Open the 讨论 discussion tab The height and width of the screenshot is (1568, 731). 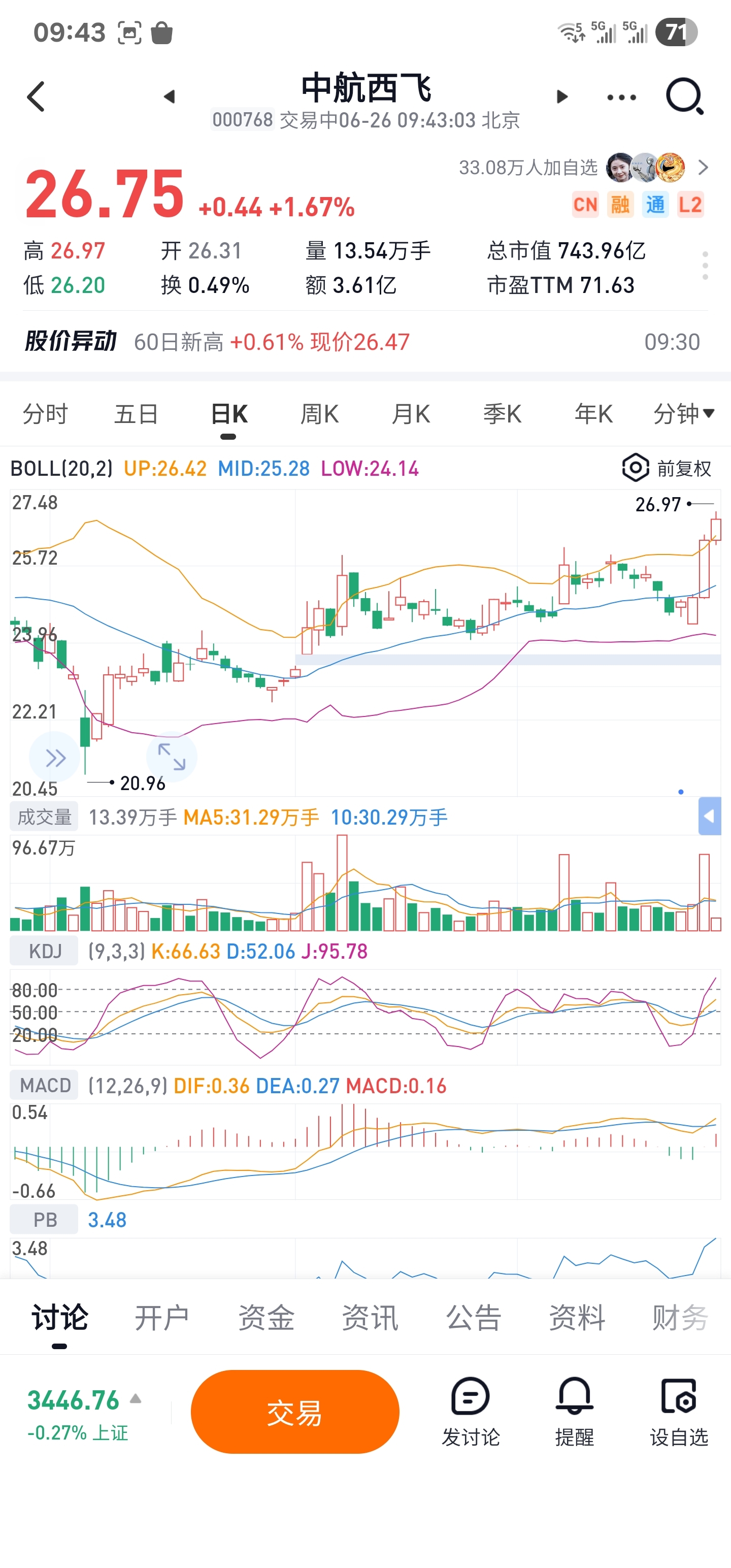pyautogui.click(x=60, y=1318)
